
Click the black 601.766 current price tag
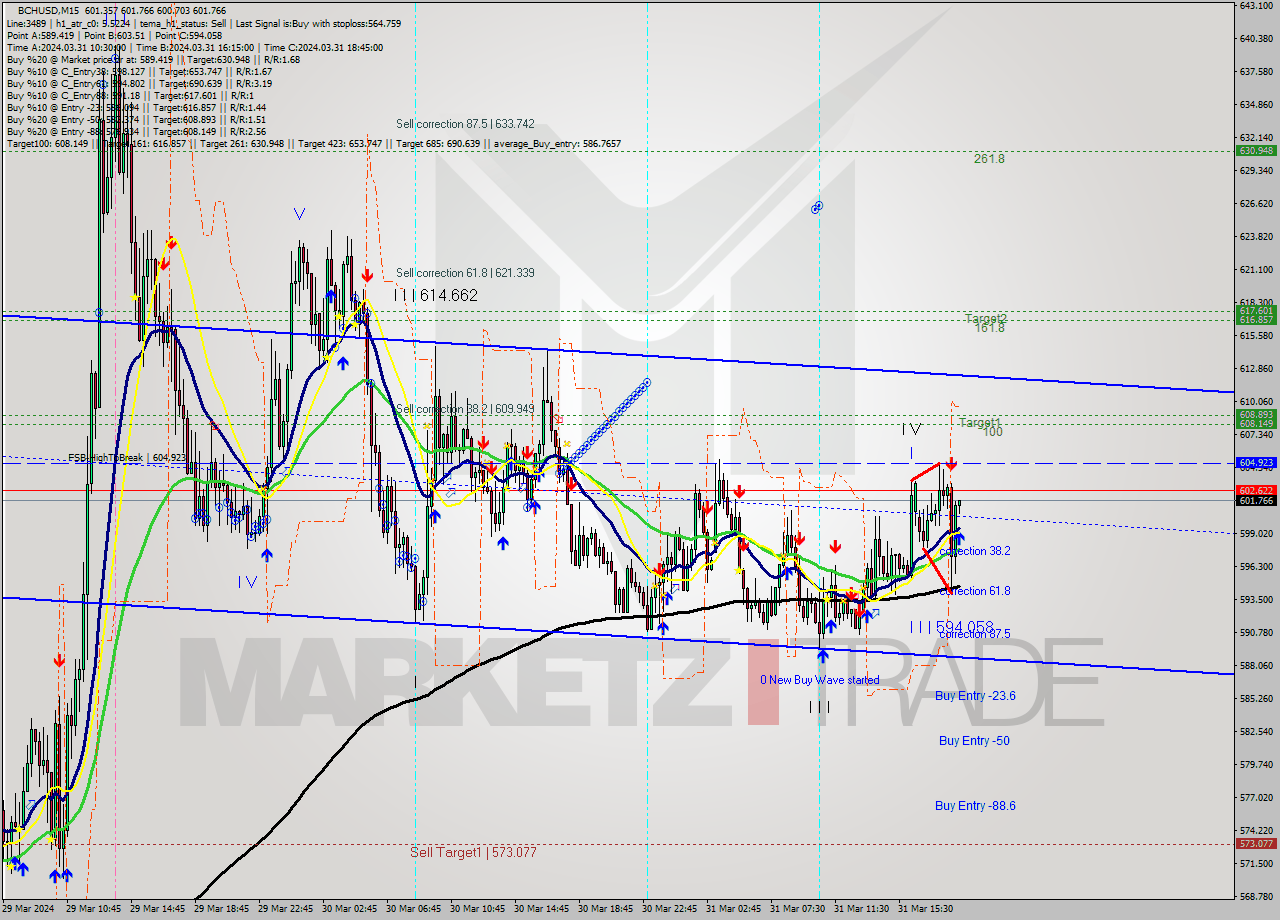(x=1256, y=501)
